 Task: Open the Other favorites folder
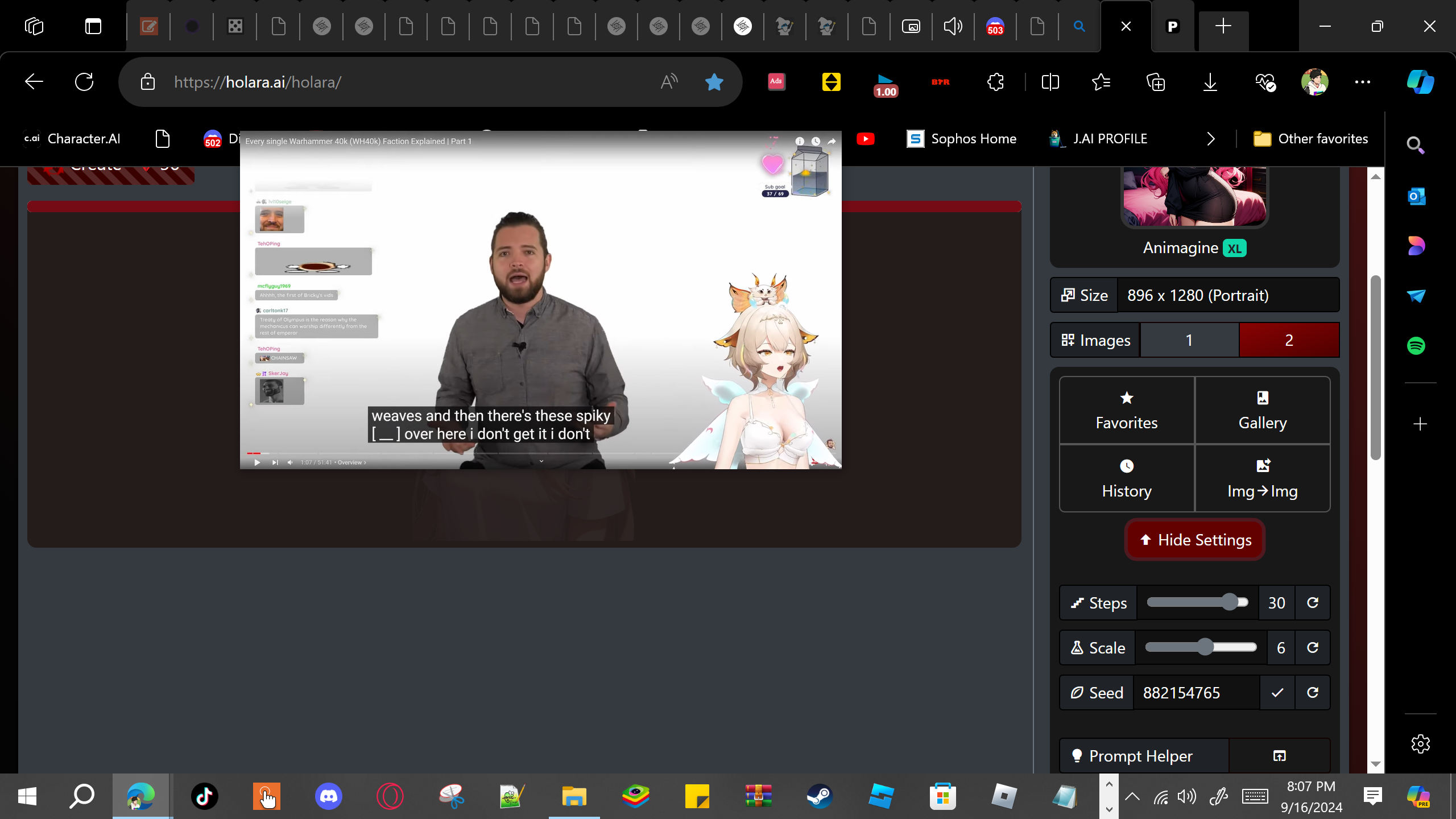[1310, 139]
